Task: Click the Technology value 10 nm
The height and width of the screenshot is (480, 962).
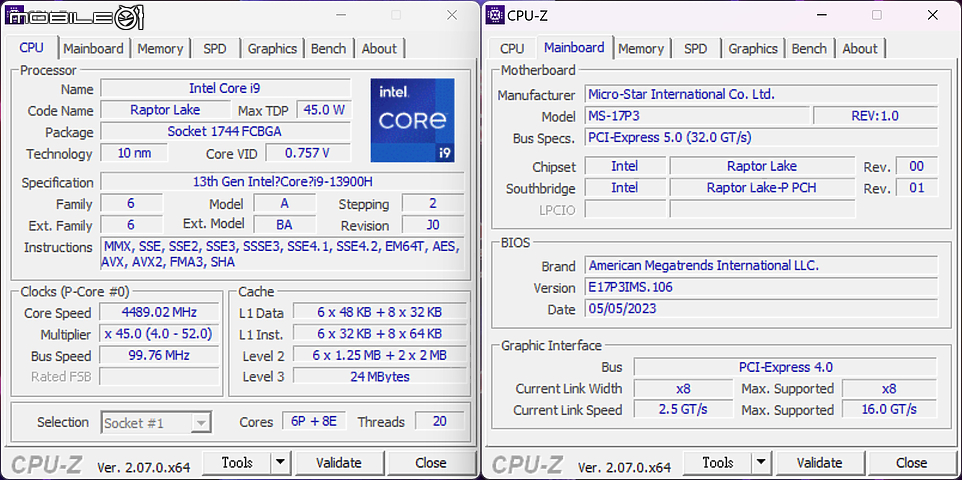Action: point(134,153)
